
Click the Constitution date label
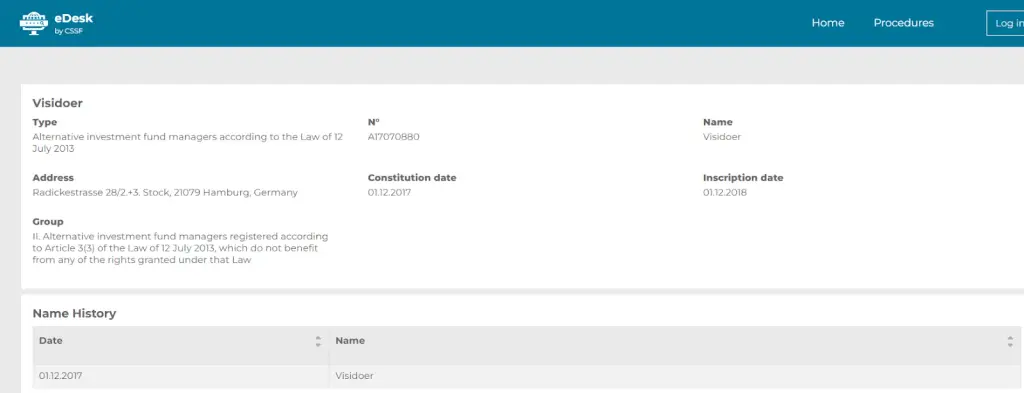point(411,178)
